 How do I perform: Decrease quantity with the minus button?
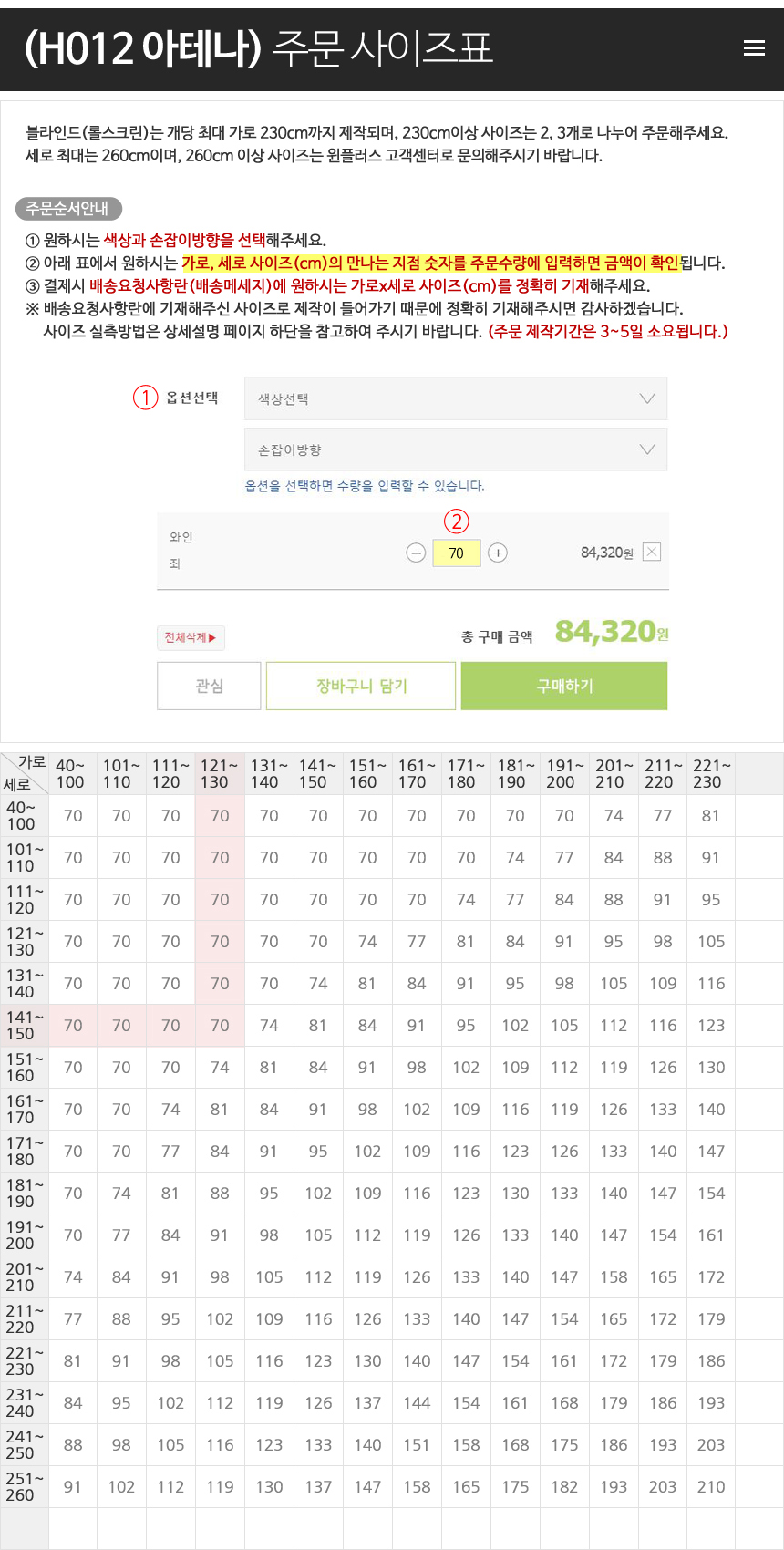point(416,553)
